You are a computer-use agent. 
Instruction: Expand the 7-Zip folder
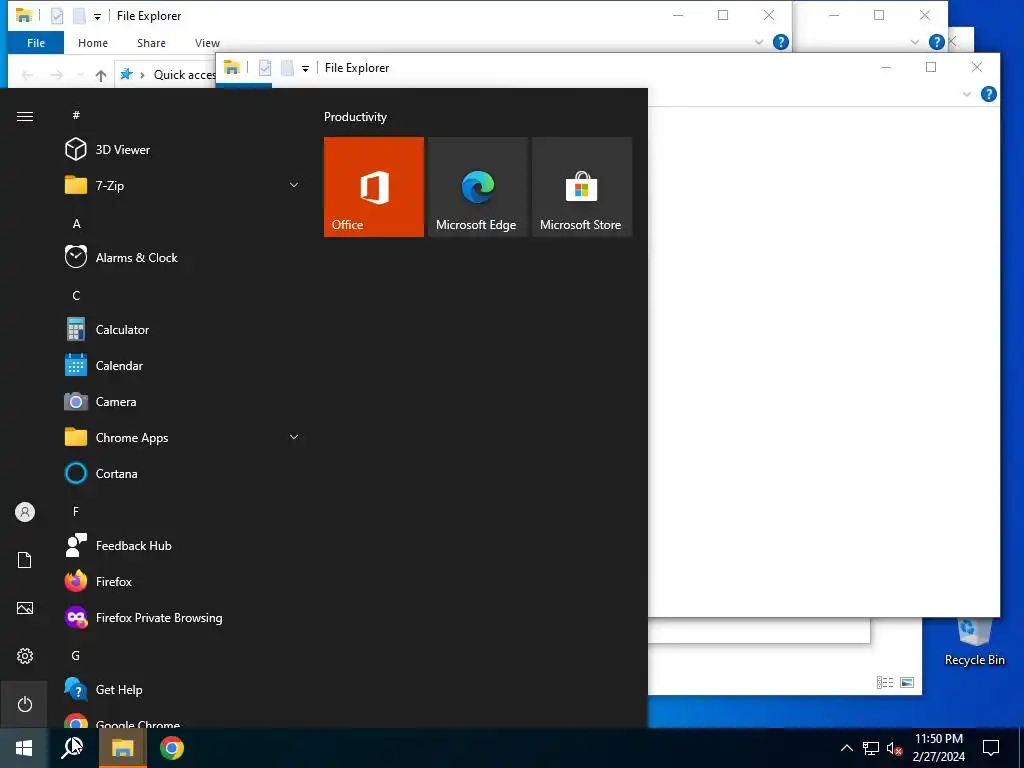(x=294, y=185)
